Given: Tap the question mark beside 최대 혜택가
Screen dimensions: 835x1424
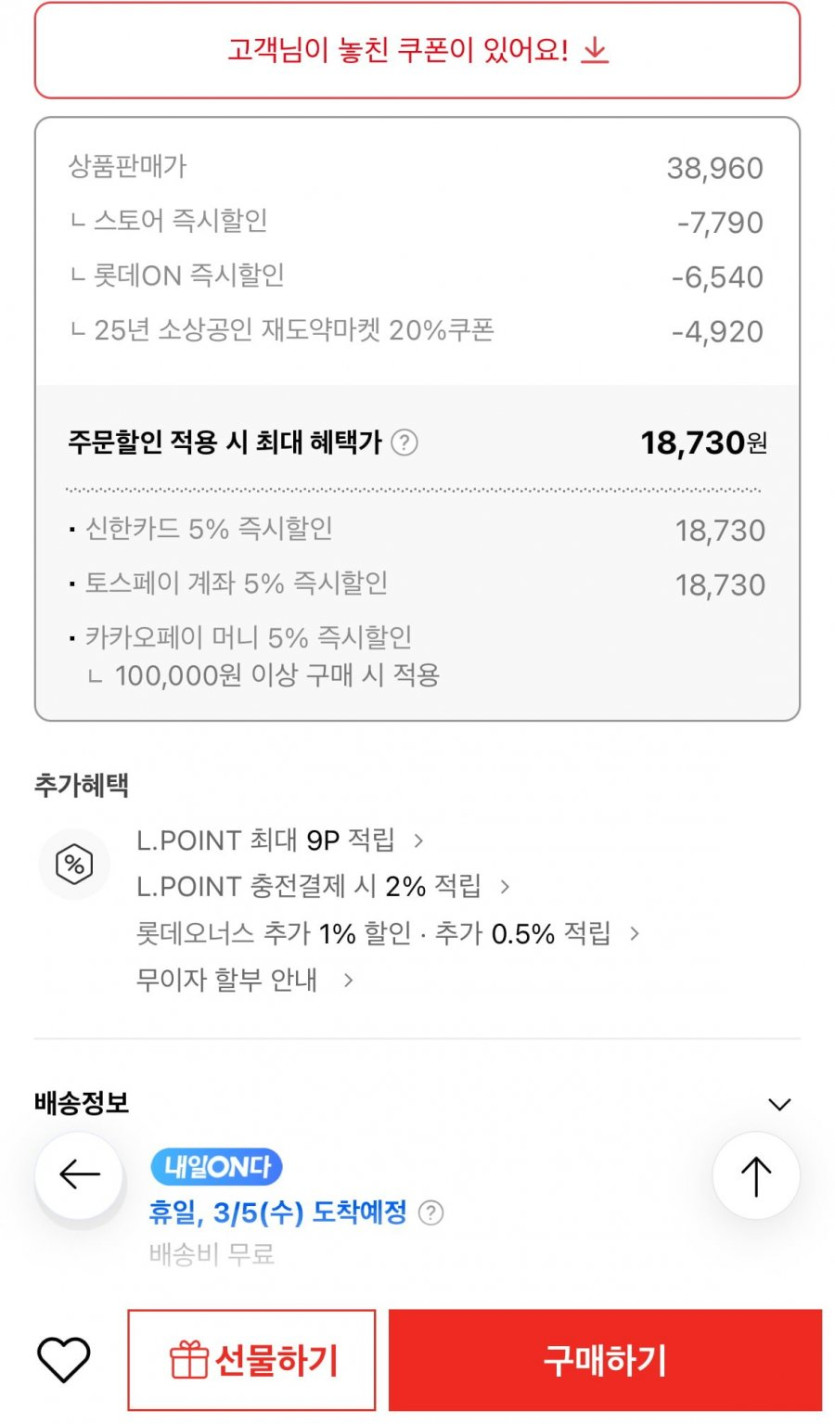Looking at the screenshot, I should (x=404, y=442).
